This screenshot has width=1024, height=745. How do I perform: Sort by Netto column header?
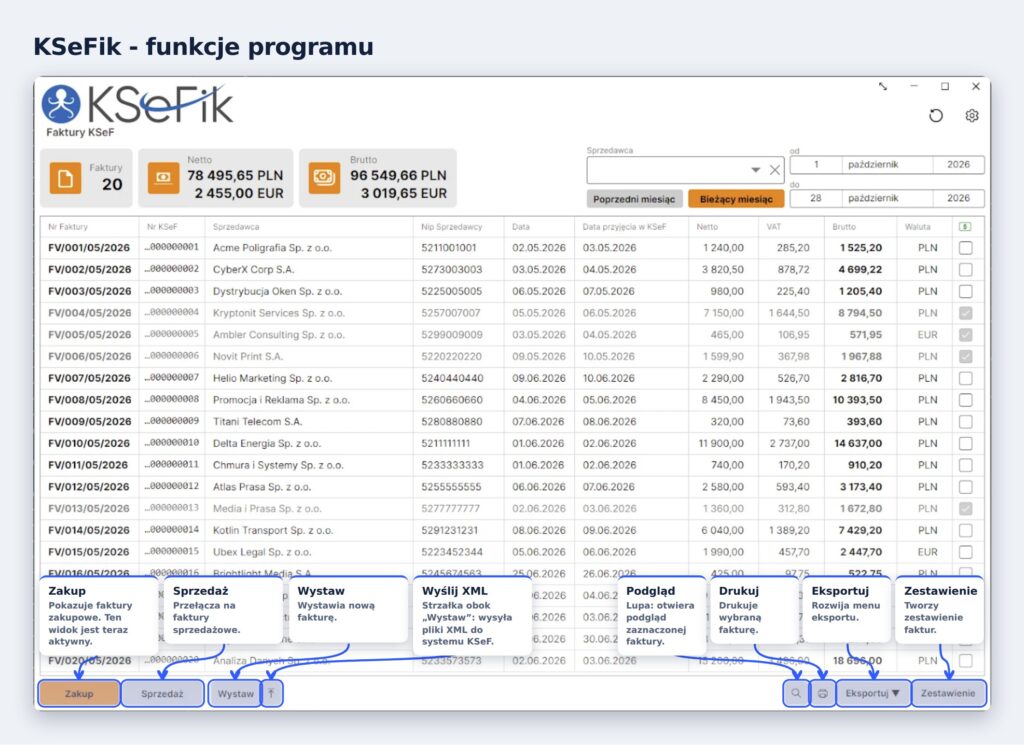pos(707,227)
